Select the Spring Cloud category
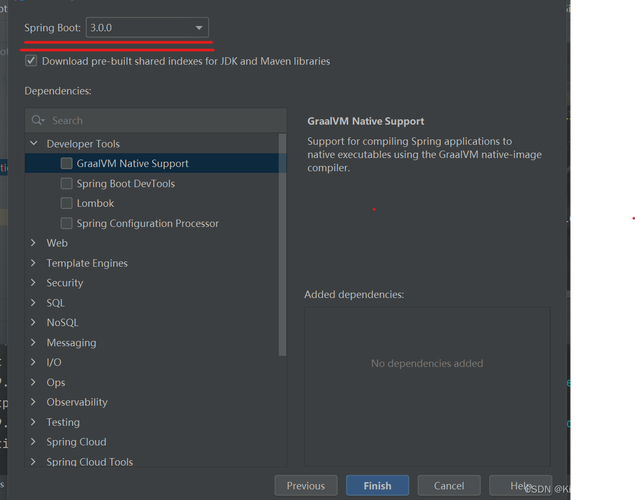635x500 pixels. 76,442
